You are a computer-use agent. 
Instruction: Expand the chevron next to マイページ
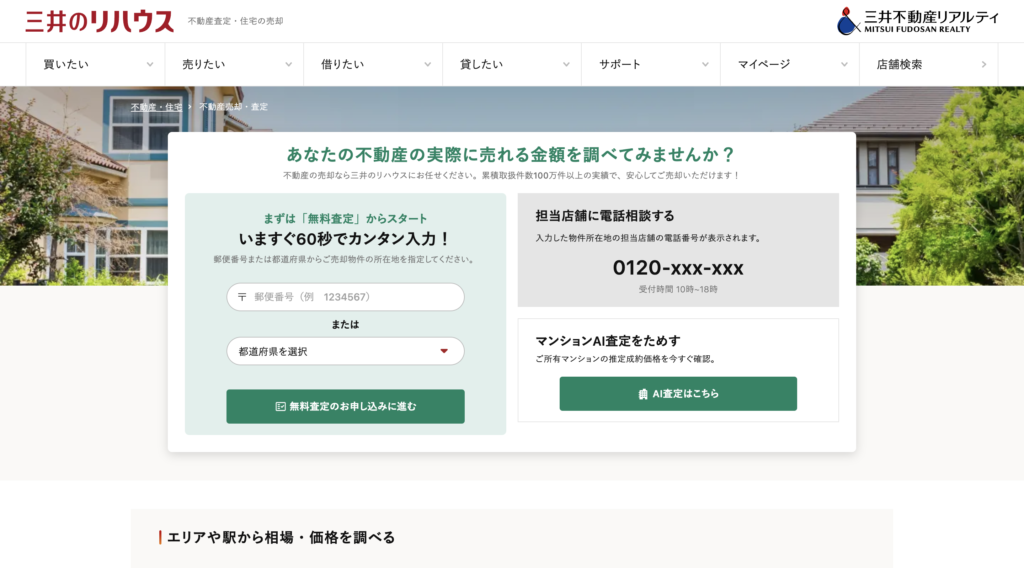pyautogui.click(x=844, y=65)
